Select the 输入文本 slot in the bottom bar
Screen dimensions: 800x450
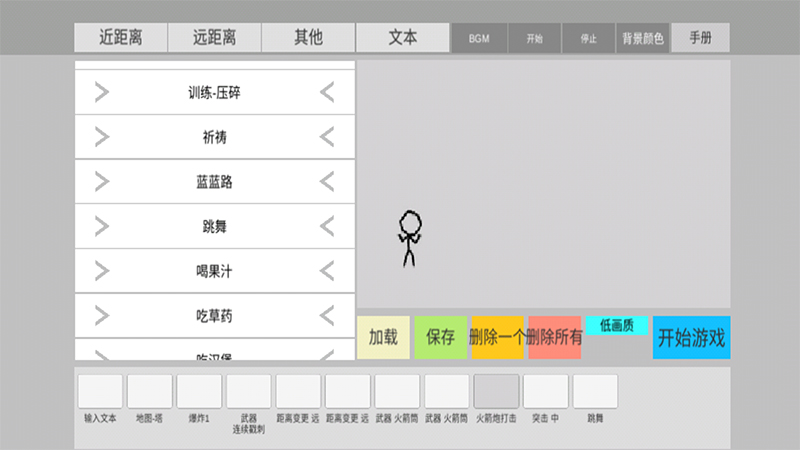(x=100, y=391)
